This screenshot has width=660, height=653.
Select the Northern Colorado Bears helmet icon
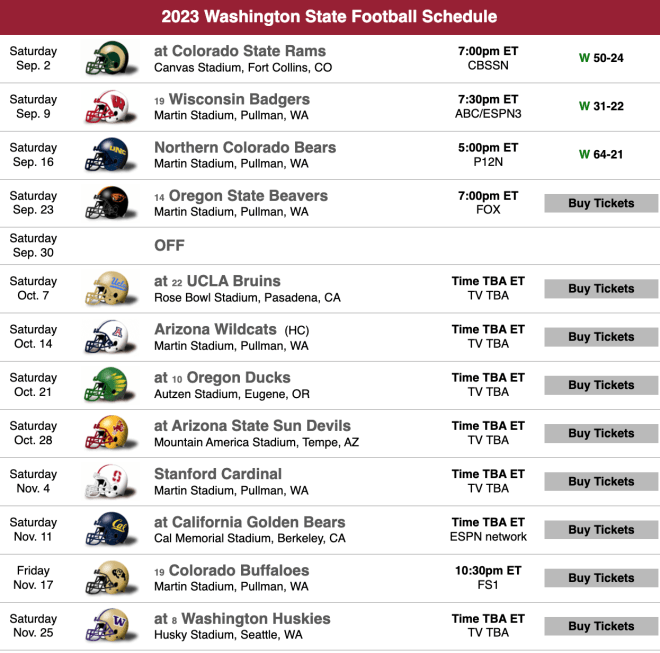[x=110, y=155]
